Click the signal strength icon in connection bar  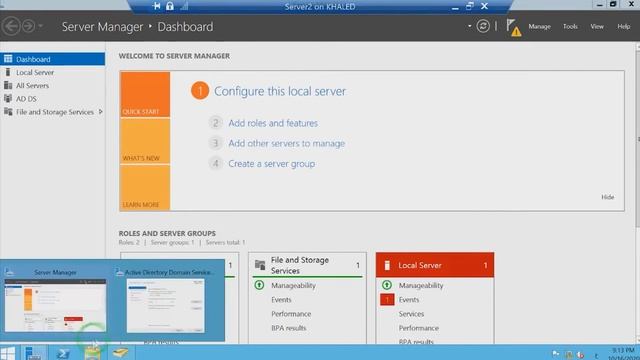[x=184, y=6]
